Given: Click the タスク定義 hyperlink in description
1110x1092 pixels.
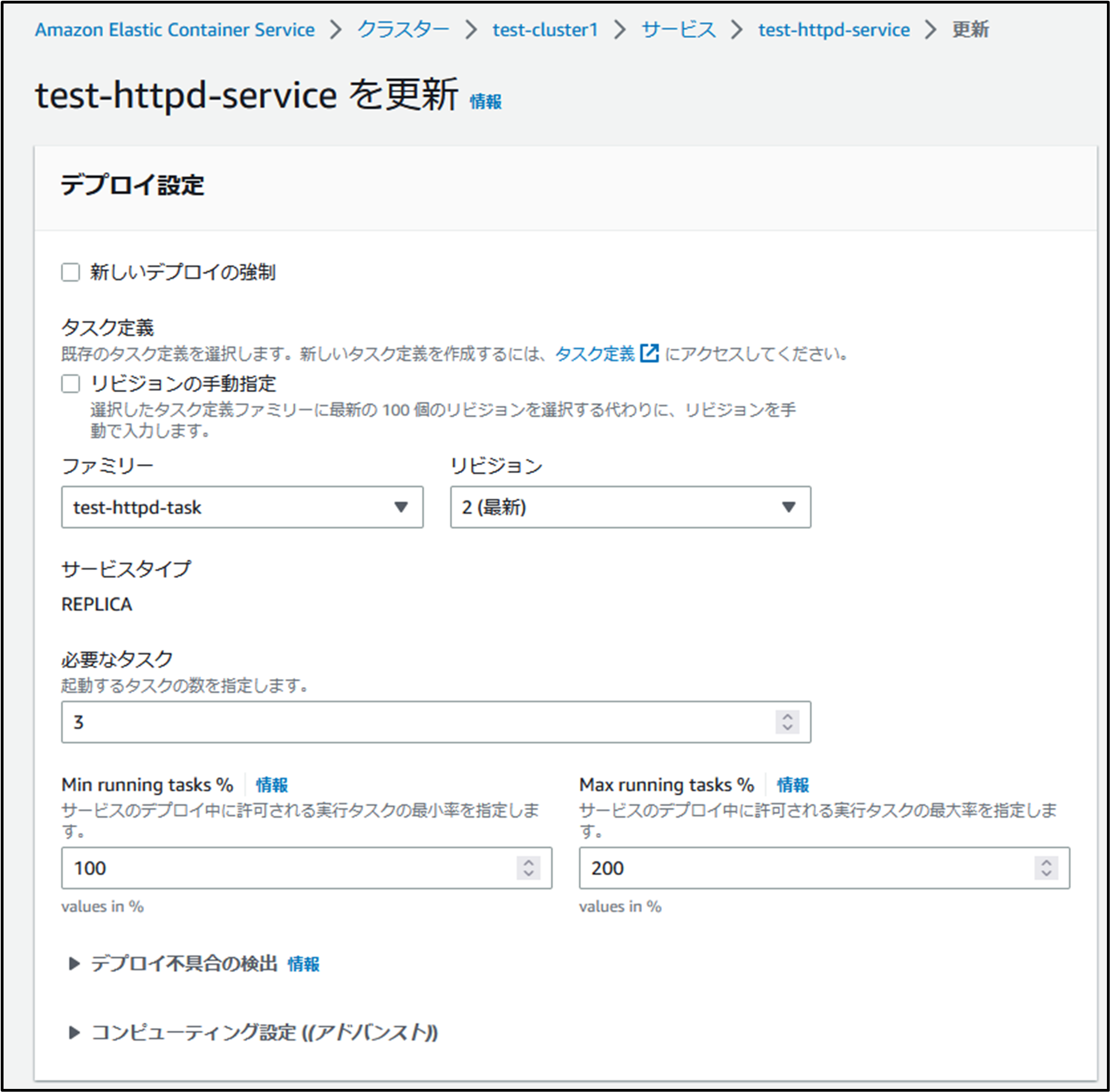Looking at the screenshot, I should pyautogui.click(x=595, y=353).
